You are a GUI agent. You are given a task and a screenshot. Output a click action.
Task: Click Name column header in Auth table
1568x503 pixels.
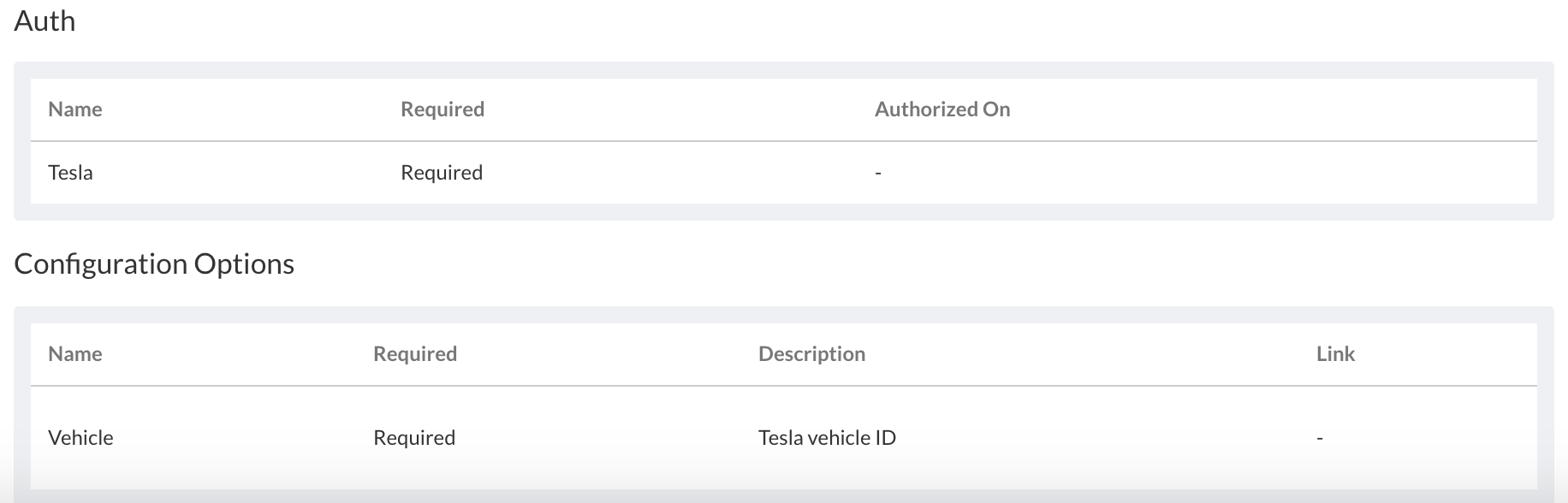(74, 109)
